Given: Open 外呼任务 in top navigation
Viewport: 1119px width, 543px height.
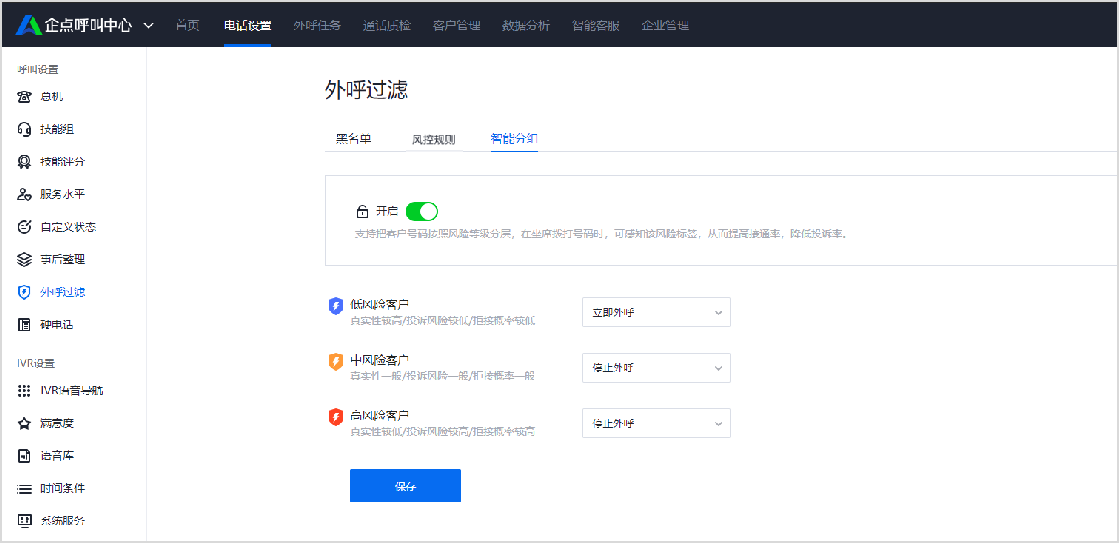Looking at the screenshot, I should tap(316, 25).
